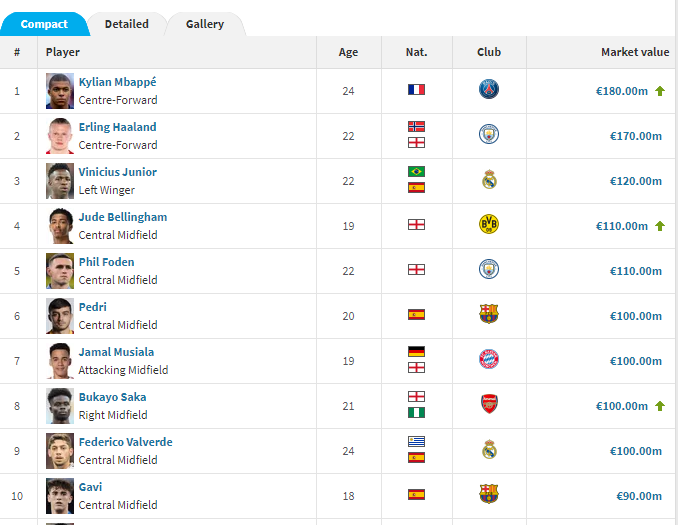The image size is (678, 525).
Task: Click the Brazil flag in Vinicius Junior's row
Action: pos(416,171)
